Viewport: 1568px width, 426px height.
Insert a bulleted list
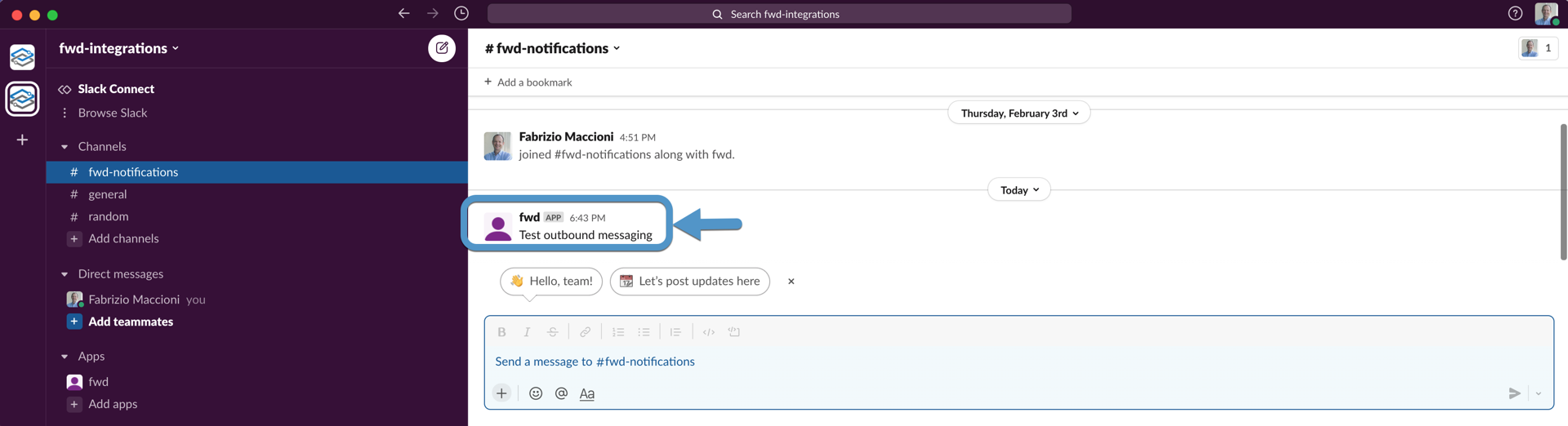[644, 332]
